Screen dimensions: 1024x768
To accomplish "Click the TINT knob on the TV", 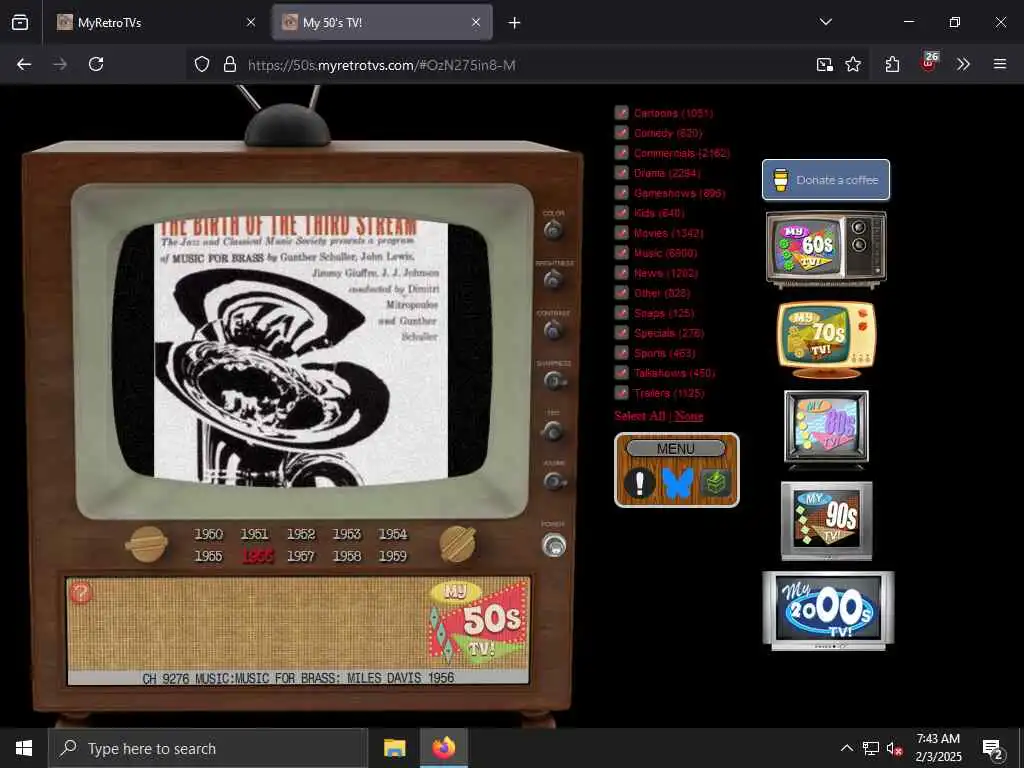I will pos(552,431).
